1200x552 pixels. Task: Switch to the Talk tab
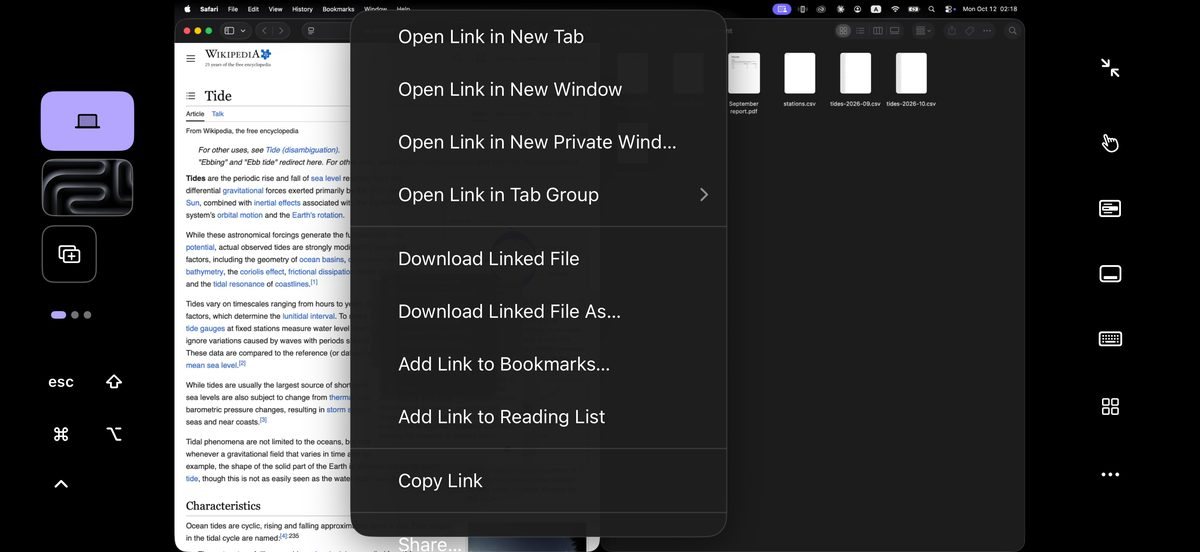tap(218, 114)
